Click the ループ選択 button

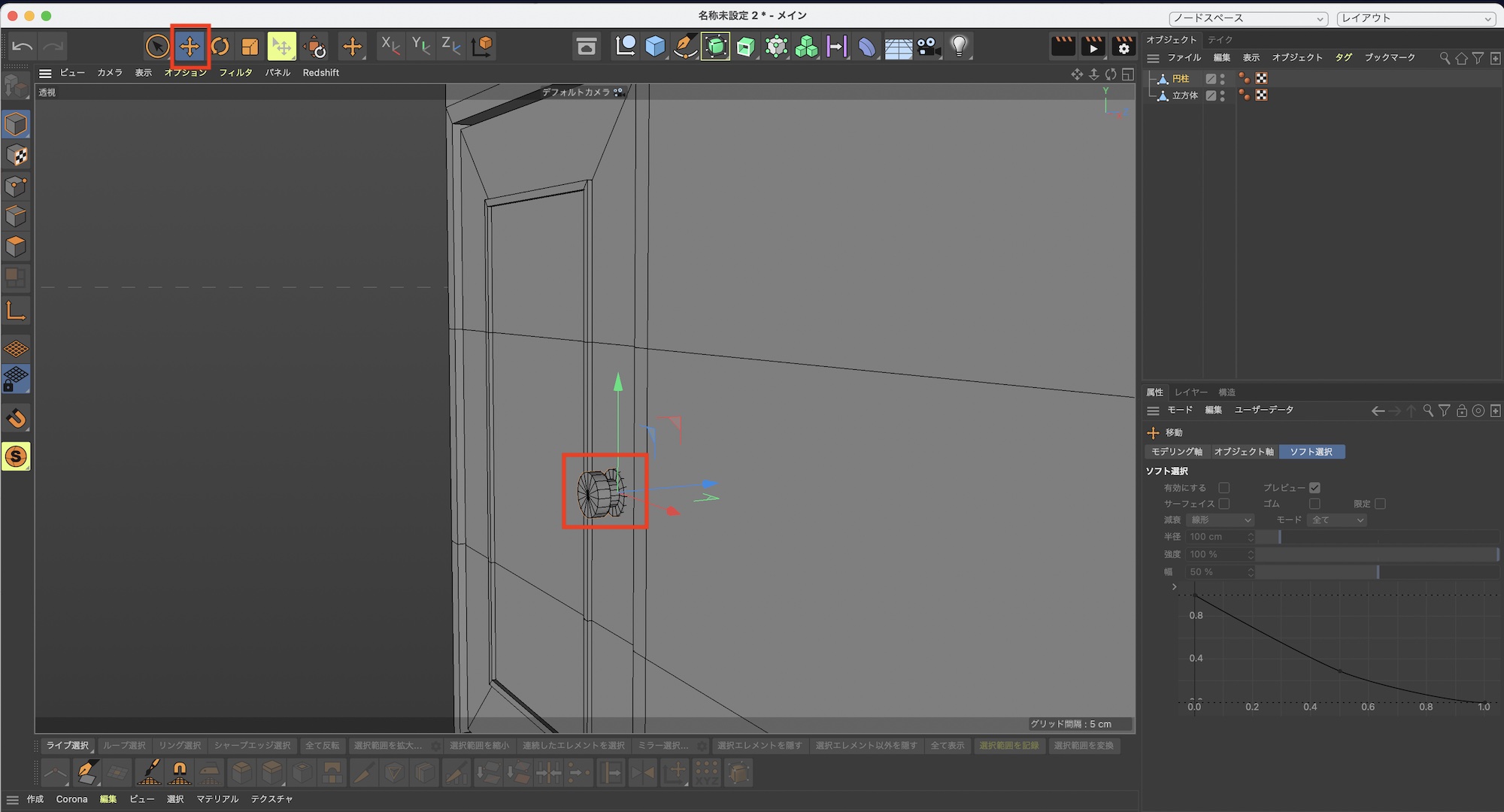point(124,746)
